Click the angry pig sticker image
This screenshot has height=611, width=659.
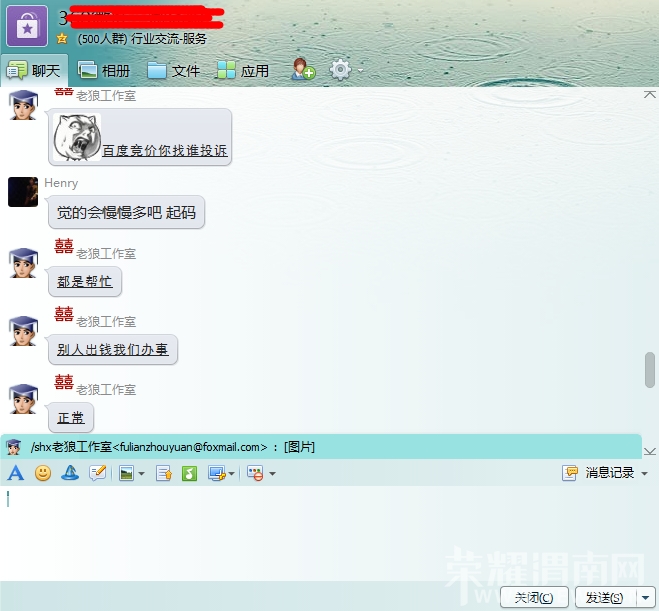coord(77,137)
